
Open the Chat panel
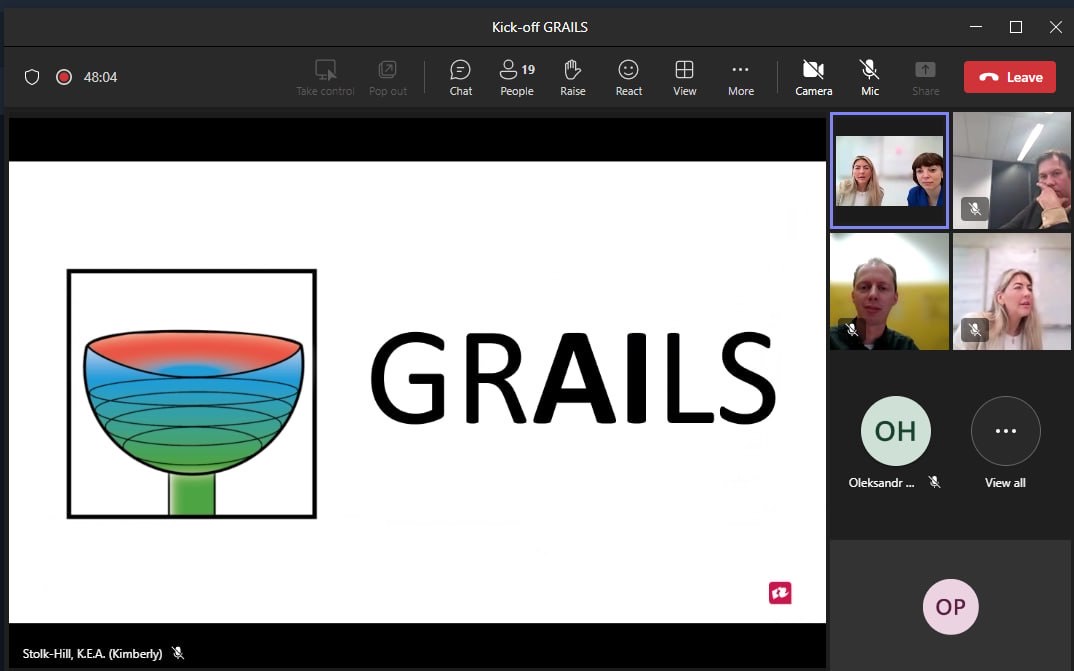click(460, 77)
